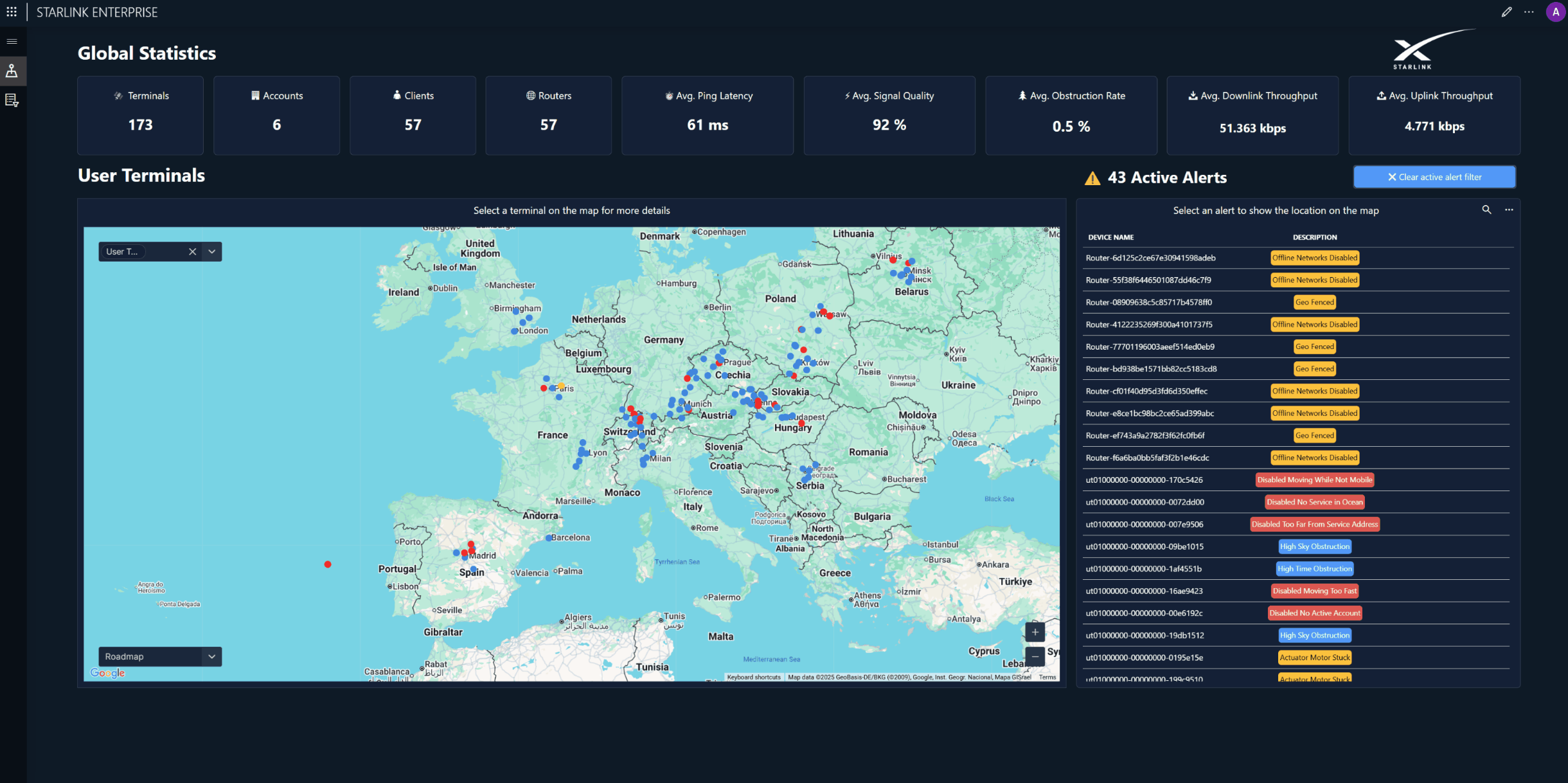Select the Avg. Obstruction Rate card

tap(1071, 115)
